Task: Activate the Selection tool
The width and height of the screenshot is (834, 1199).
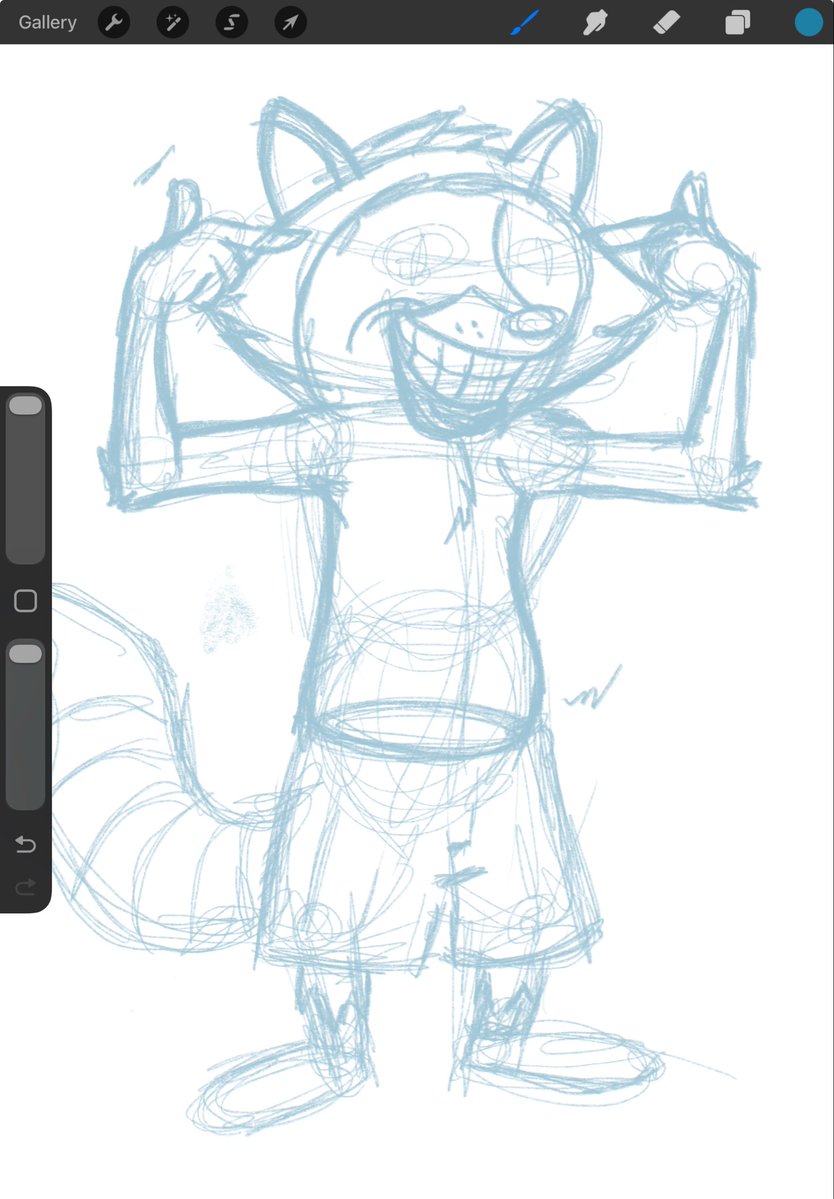Action: 232,22
